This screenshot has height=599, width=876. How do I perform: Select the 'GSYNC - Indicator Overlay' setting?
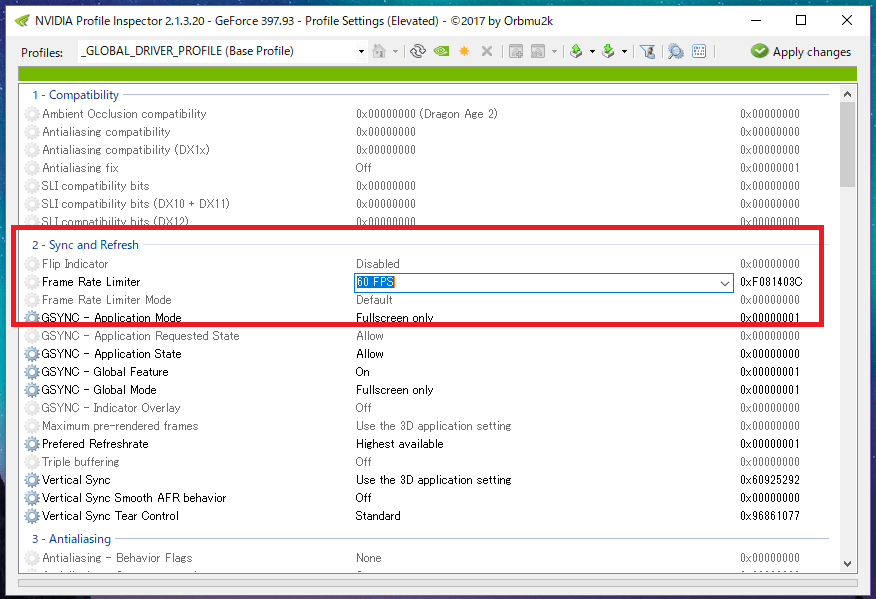point(111,408)
